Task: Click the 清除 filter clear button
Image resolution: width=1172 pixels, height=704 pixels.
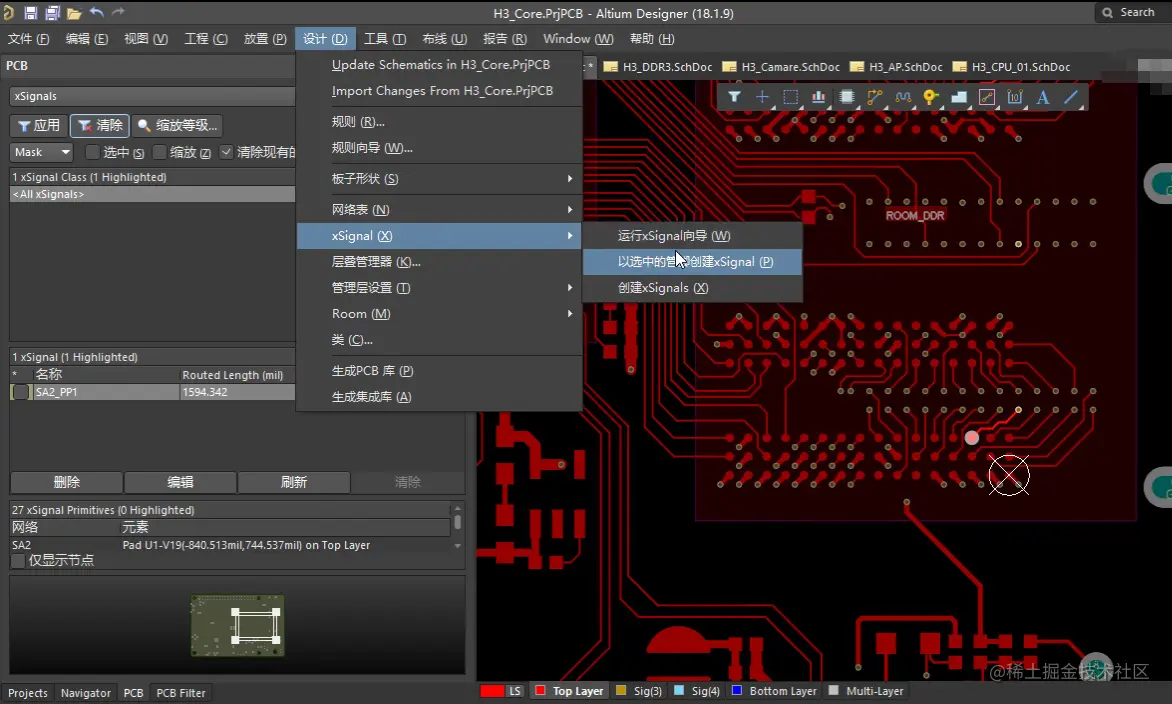Action: [100, 126]
